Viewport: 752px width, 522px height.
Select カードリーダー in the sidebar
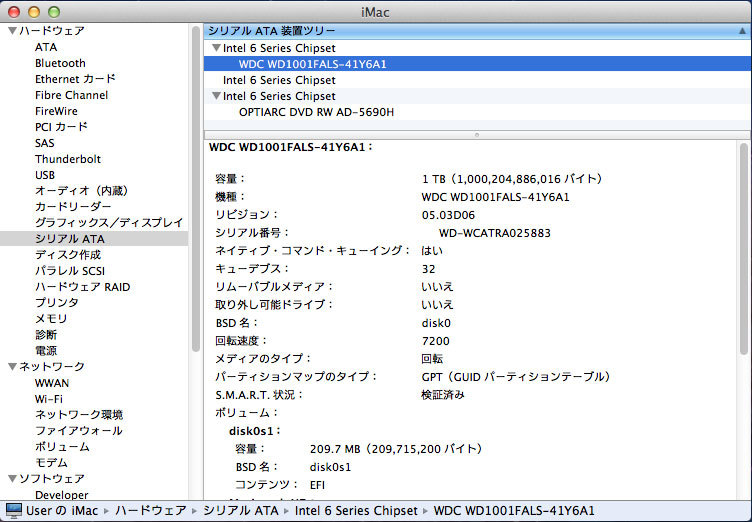pyautogui.click(x=73, y=207)
